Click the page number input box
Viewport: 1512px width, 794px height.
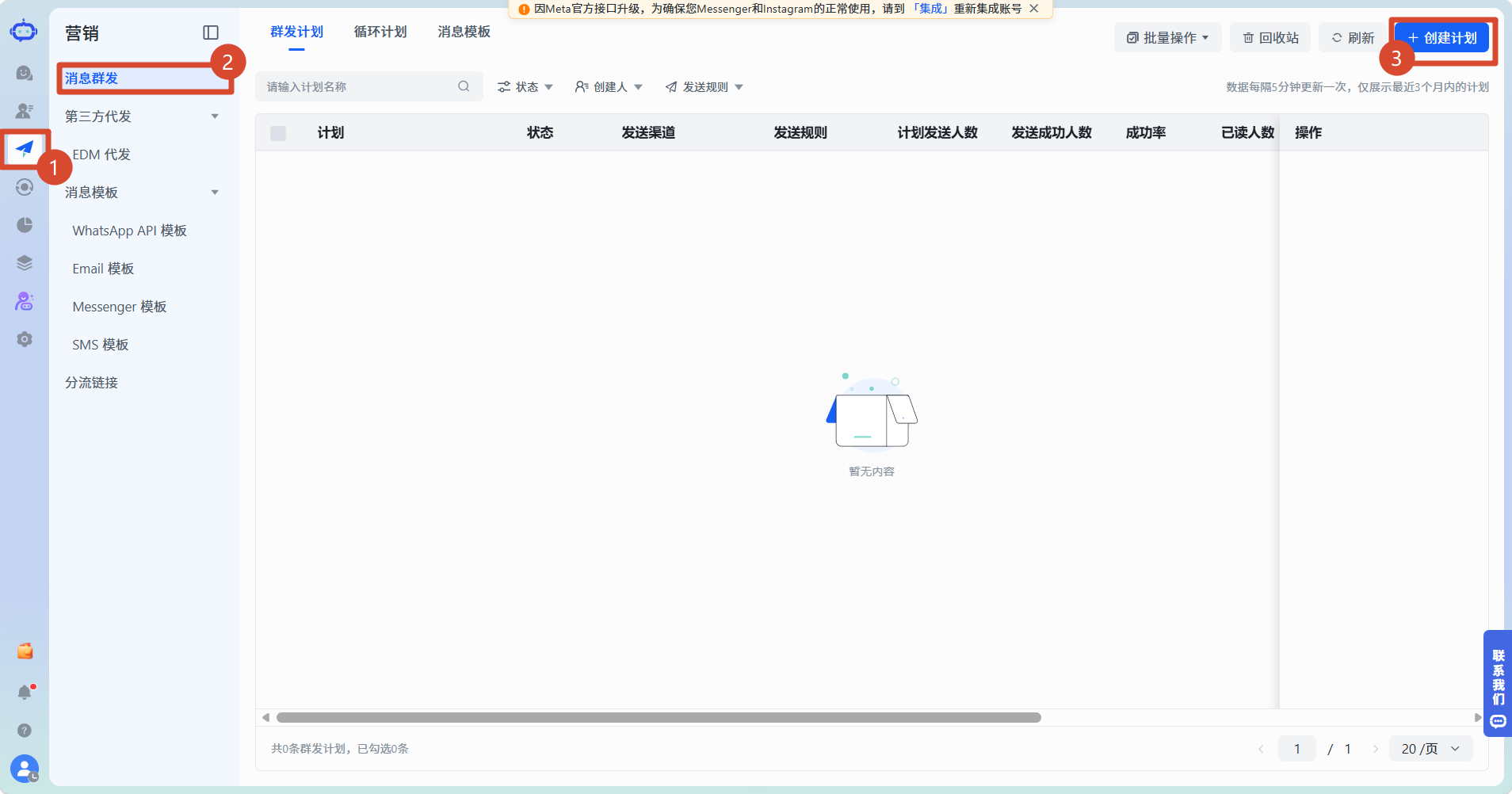(1297, 749)
